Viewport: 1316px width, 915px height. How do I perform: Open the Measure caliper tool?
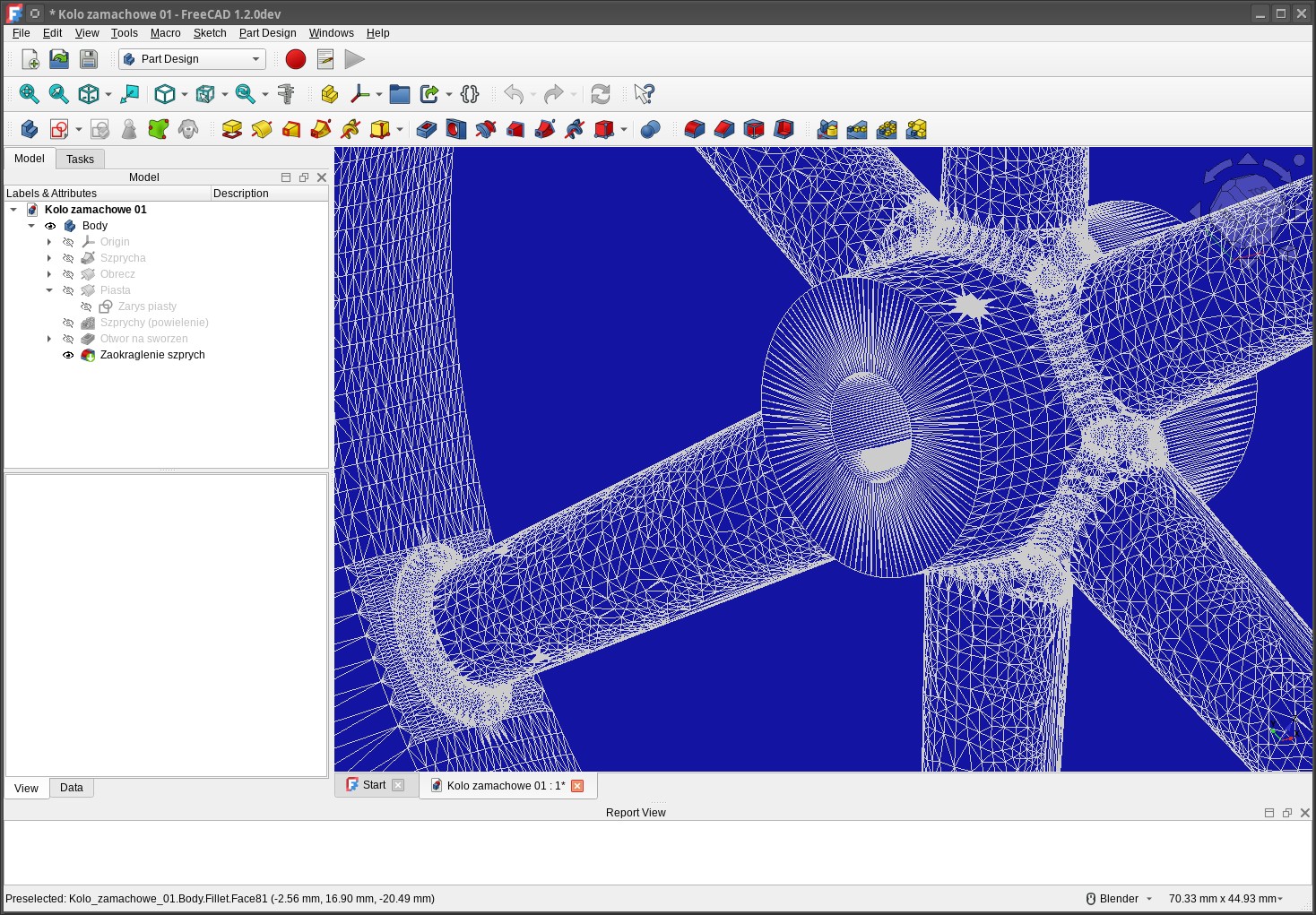point(286,94)
